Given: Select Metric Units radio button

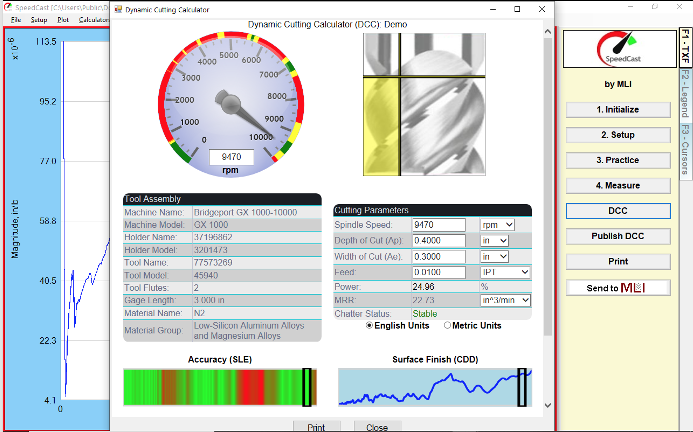Looking at the screenshot, I should click(x=447, y=325).
